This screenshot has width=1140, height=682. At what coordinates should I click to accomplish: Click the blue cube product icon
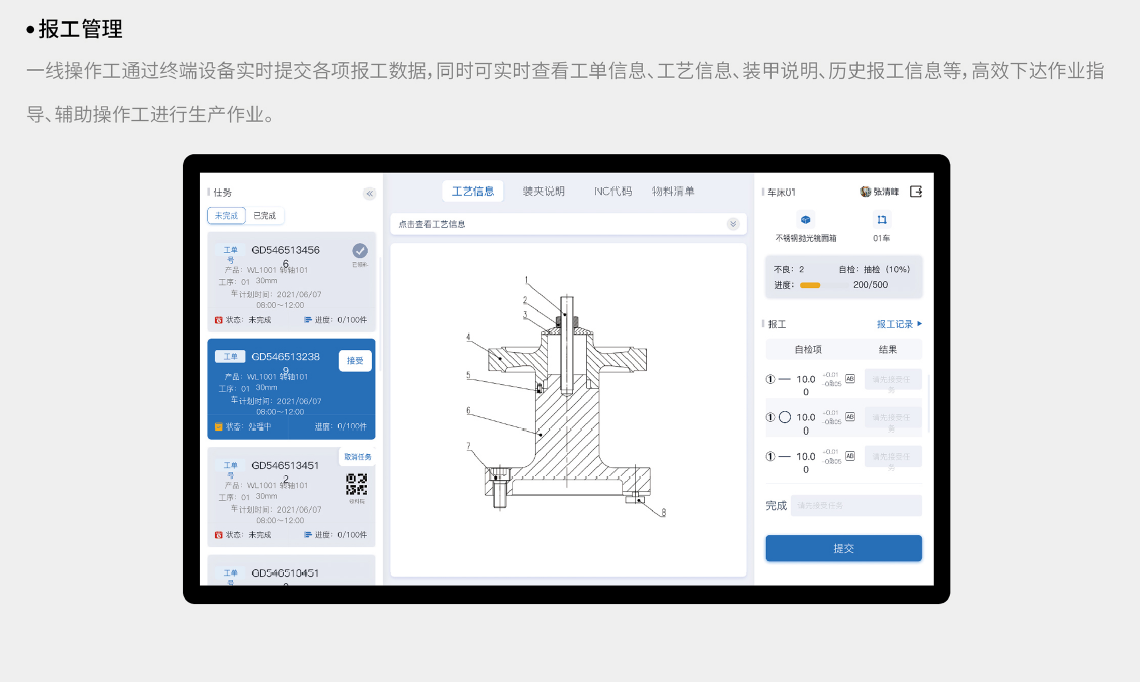coord(805,220)
